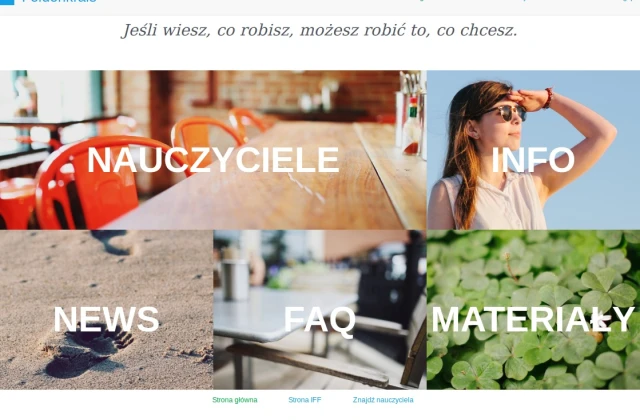Open the NAUCZYCIELE tile
640x420 pixels.
[213, 150]
